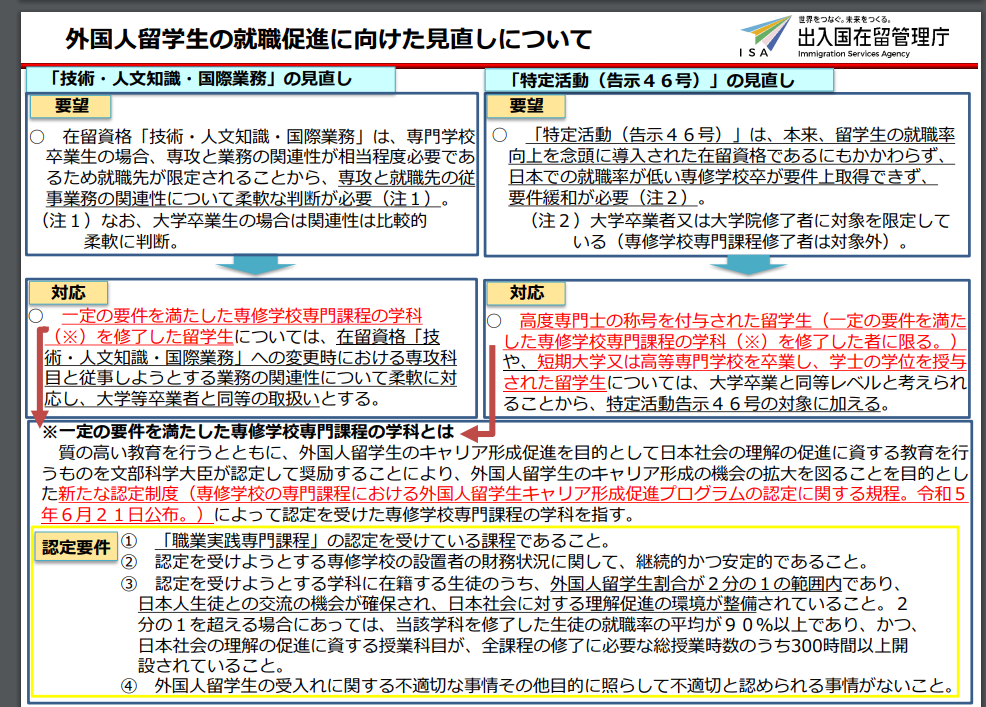Click the 「技術・人文知識・国際業務」の見直し section header
This screenshot has height=707, width=986.
tap(213, 79)
